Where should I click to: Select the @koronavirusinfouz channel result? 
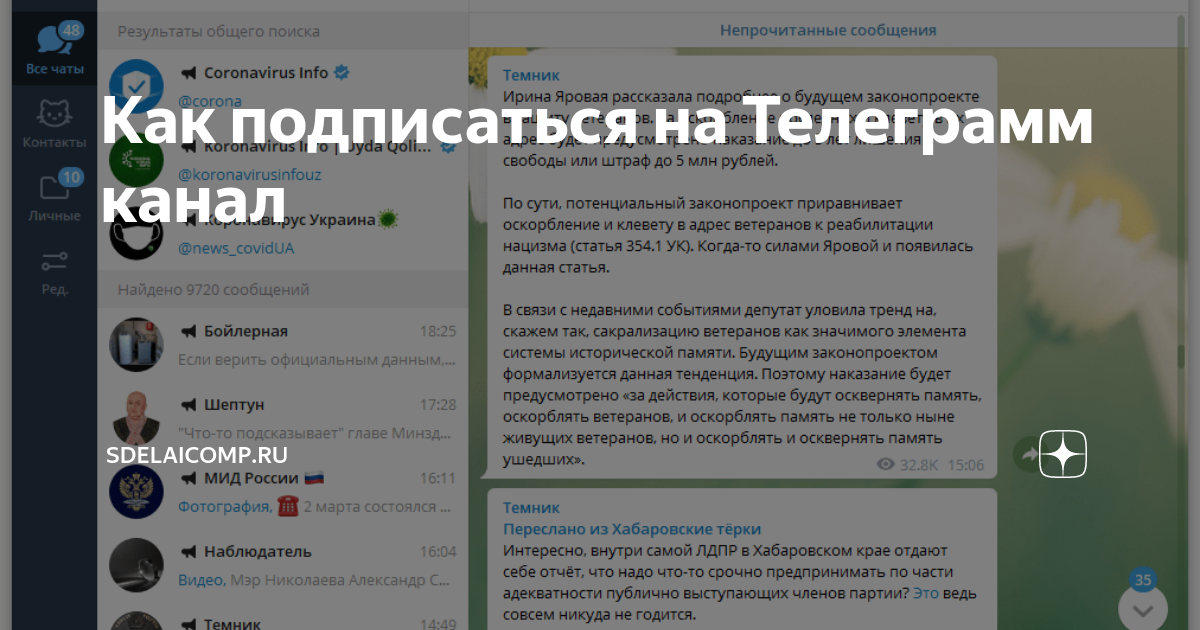point(283,160)
